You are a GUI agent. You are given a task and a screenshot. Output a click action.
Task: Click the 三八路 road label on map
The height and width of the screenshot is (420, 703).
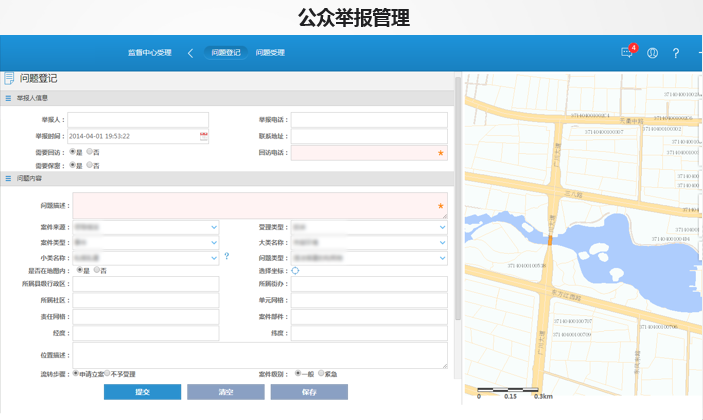tap(573, 194)
